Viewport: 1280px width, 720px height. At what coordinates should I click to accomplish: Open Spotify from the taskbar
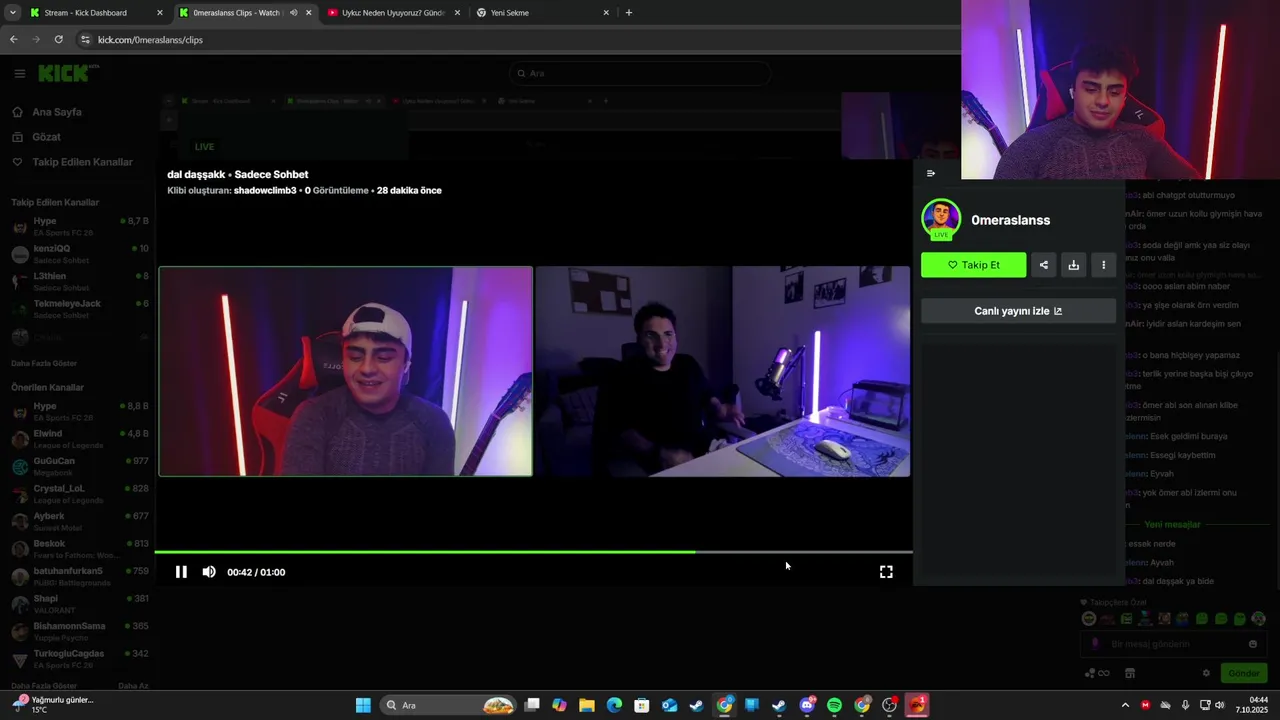[835, 705]
